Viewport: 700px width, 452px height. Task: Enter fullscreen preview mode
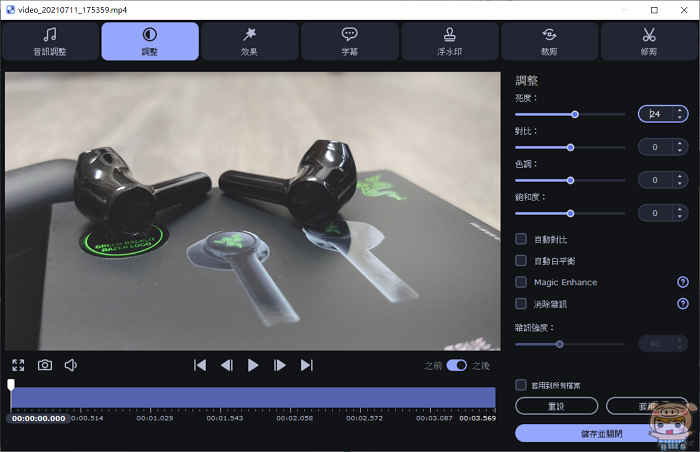pyautogui.click(x=18, y=365)
